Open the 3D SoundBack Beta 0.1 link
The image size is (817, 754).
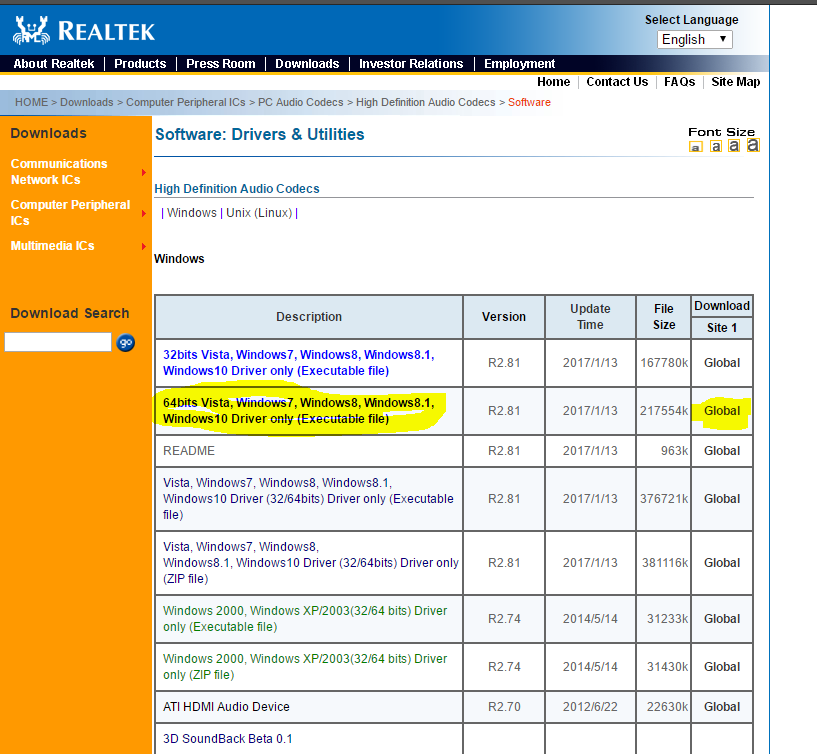click(x=228, y=739)
